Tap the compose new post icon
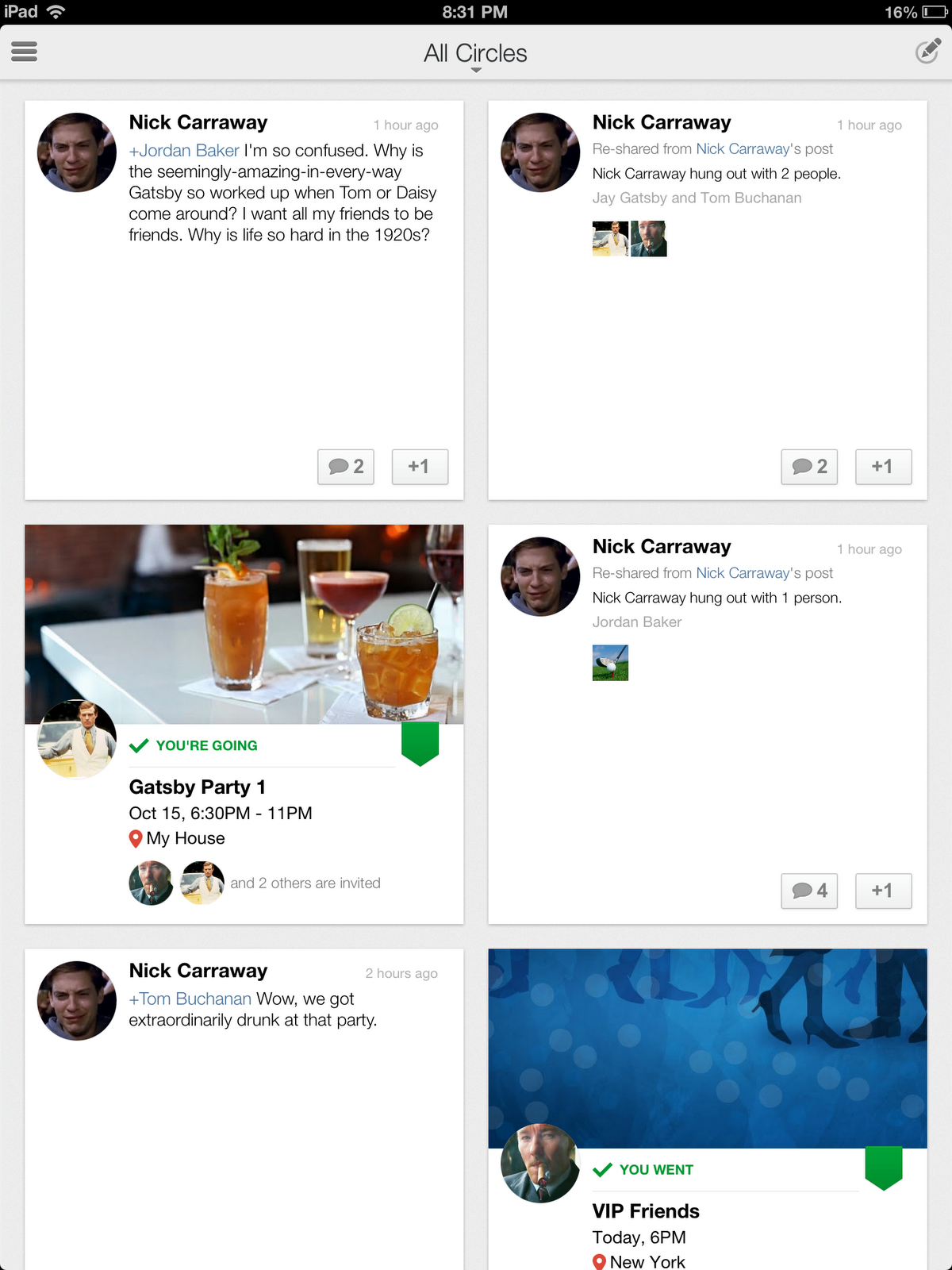This screenshot has width=952, height=1270. [927, 52]
